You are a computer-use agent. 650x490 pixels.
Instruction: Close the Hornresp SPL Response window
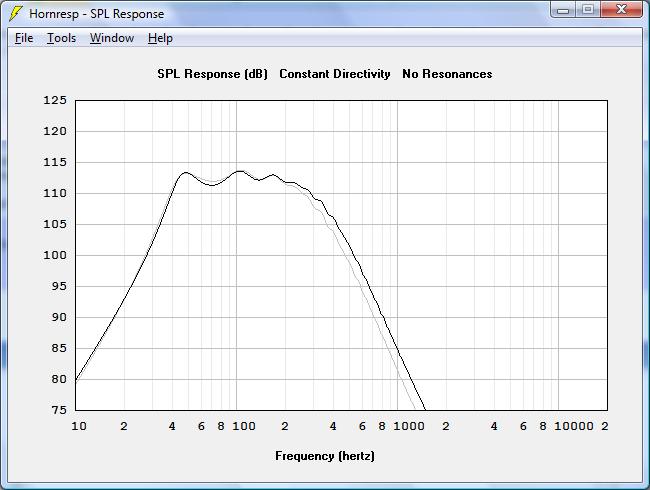click(621, 10)
